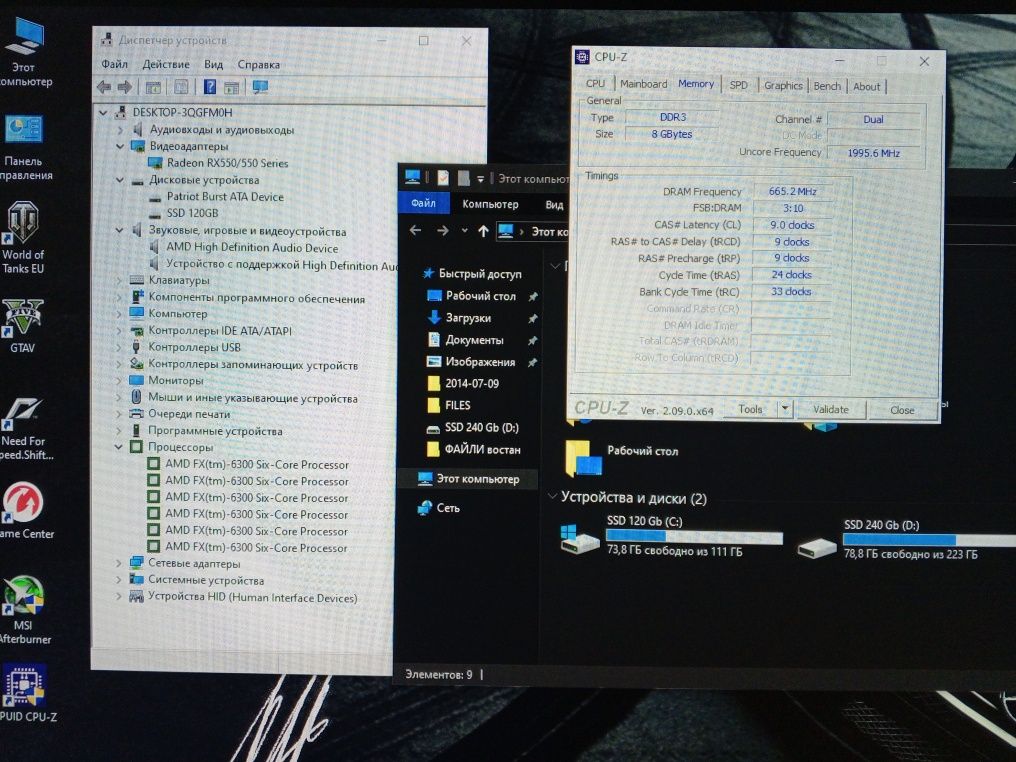Switch to Graphics tab in CPU-Z
The image size is (1016, 762).
point(783,86)
